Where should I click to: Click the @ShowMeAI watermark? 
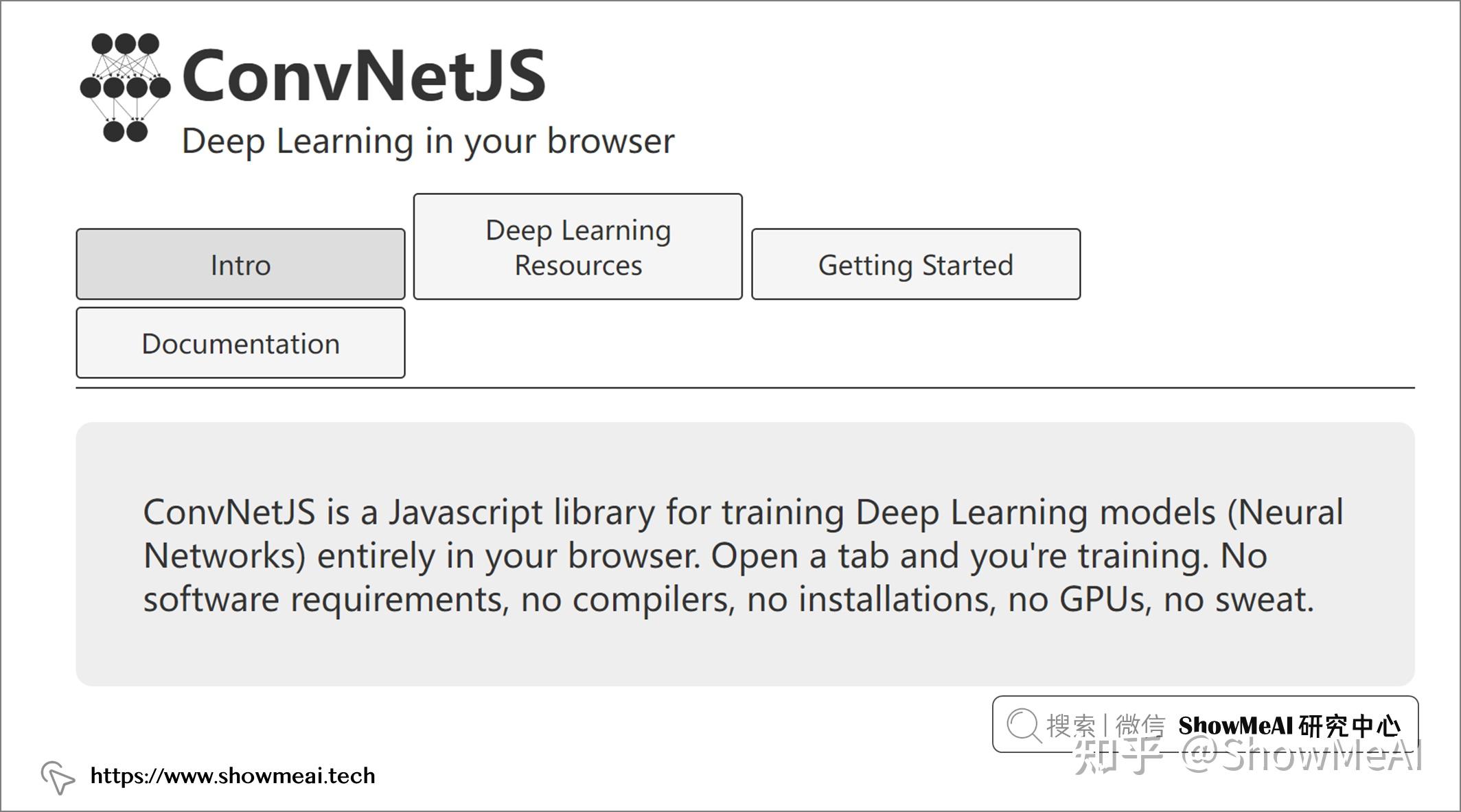coord(1302,756)
